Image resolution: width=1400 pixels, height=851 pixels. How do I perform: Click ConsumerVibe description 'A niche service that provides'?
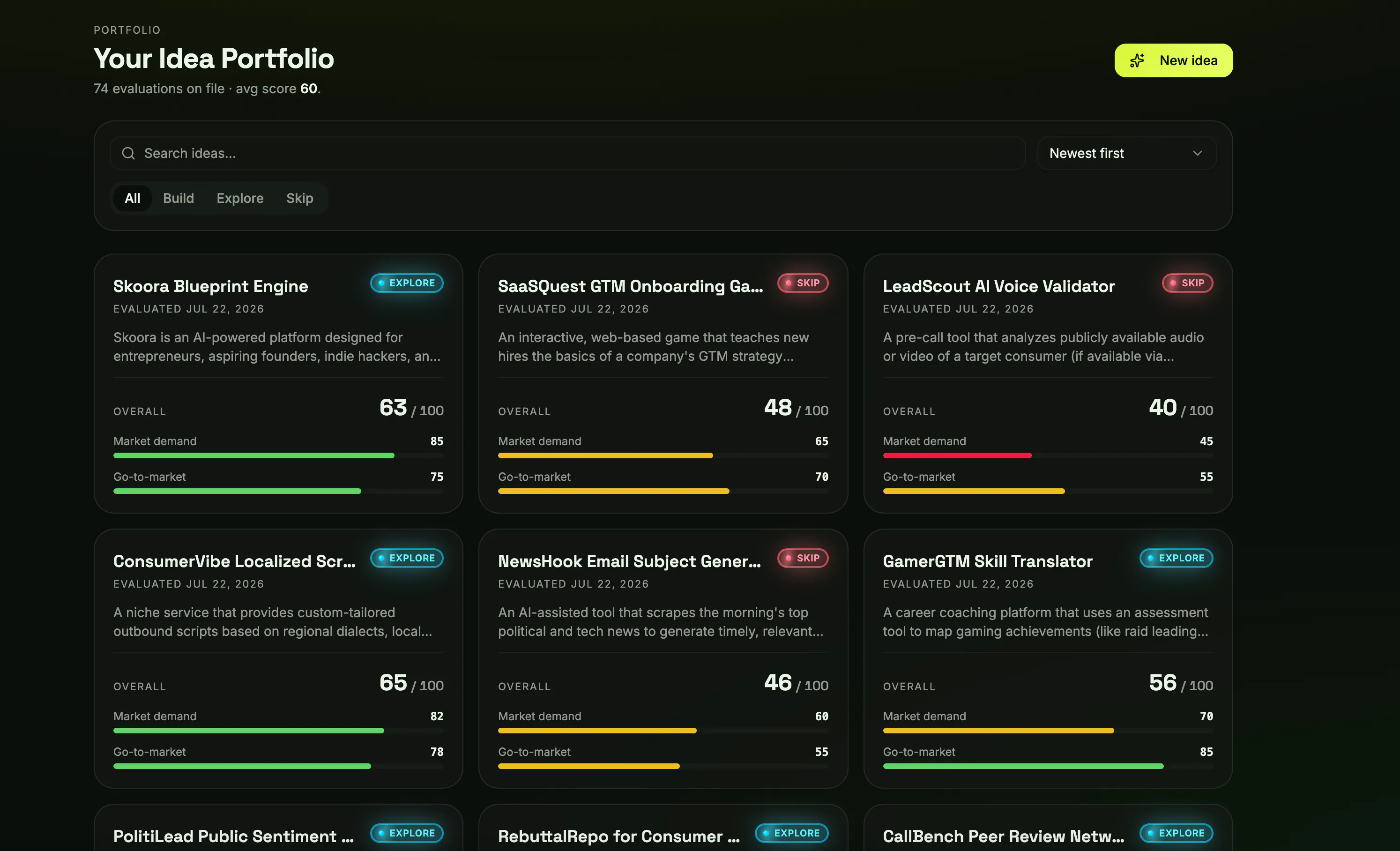(273, 621)
